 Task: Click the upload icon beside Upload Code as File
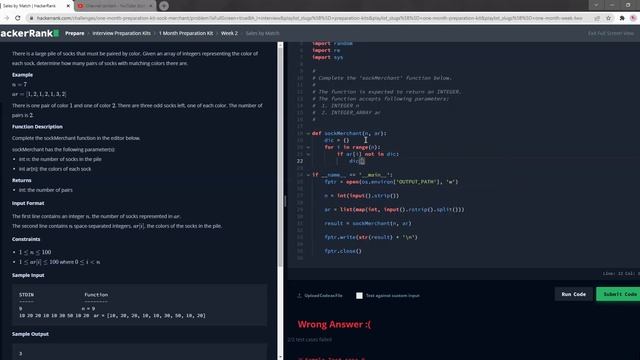point(299,295)
